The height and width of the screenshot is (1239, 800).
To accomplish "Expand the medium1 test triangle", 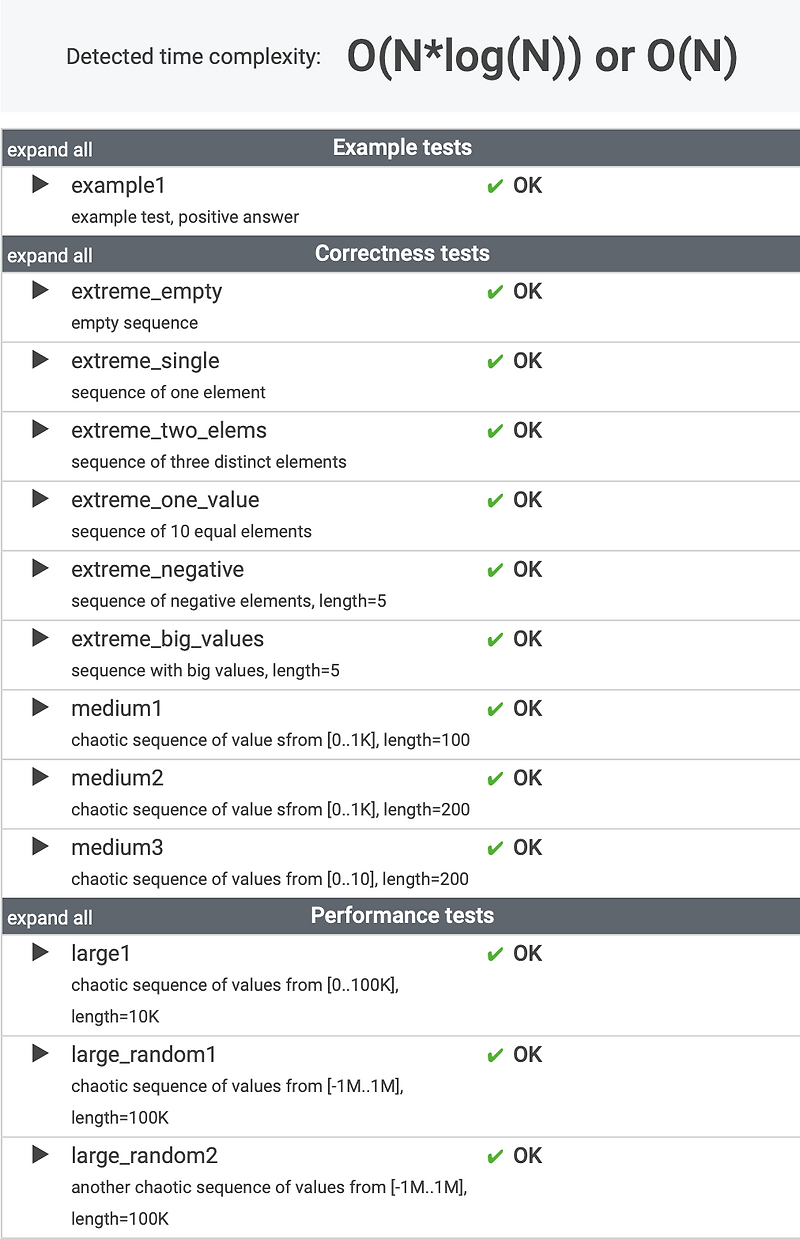I will pos(40,708).
